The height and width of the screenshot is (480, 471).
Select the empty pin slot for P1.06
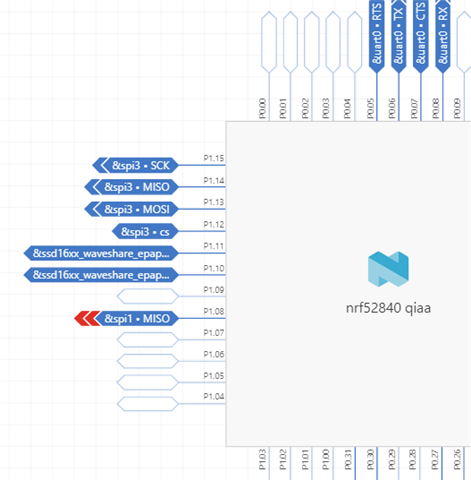click(148, 361)
